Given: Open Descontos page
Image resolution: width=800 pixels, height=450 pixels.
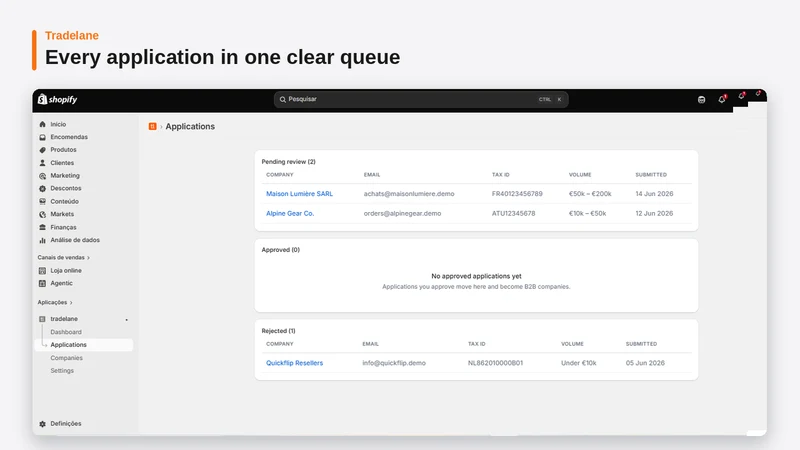Looking at the screenshot, I should pos(66,188).
